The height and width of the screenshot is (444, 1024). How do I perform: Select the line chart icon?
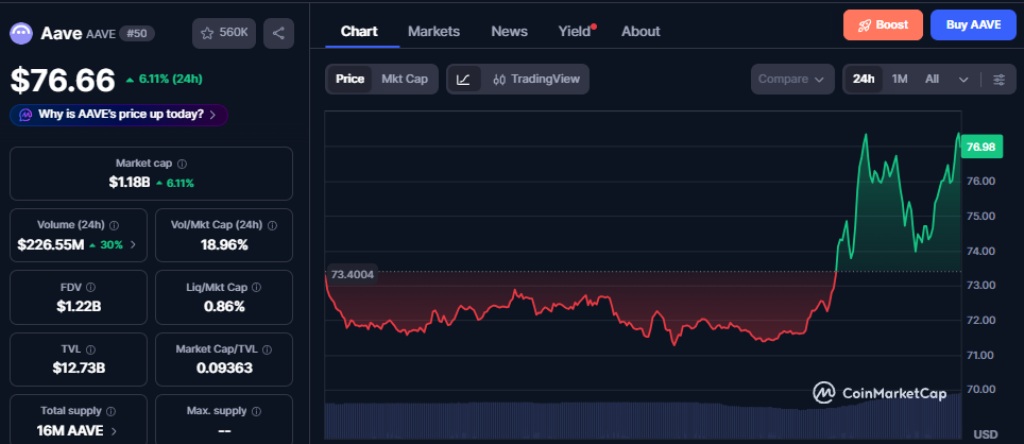pyautogui.click(x=464, y=79)
